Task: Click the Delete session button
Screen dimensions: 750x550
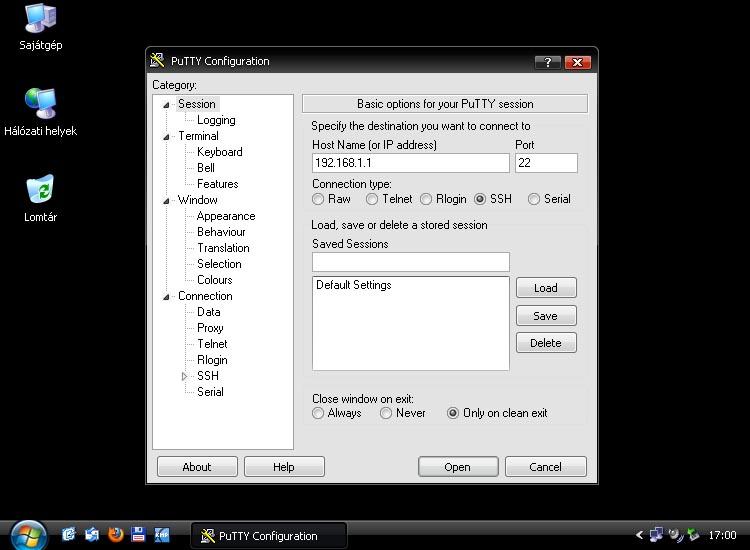Action: coord(546,343)
